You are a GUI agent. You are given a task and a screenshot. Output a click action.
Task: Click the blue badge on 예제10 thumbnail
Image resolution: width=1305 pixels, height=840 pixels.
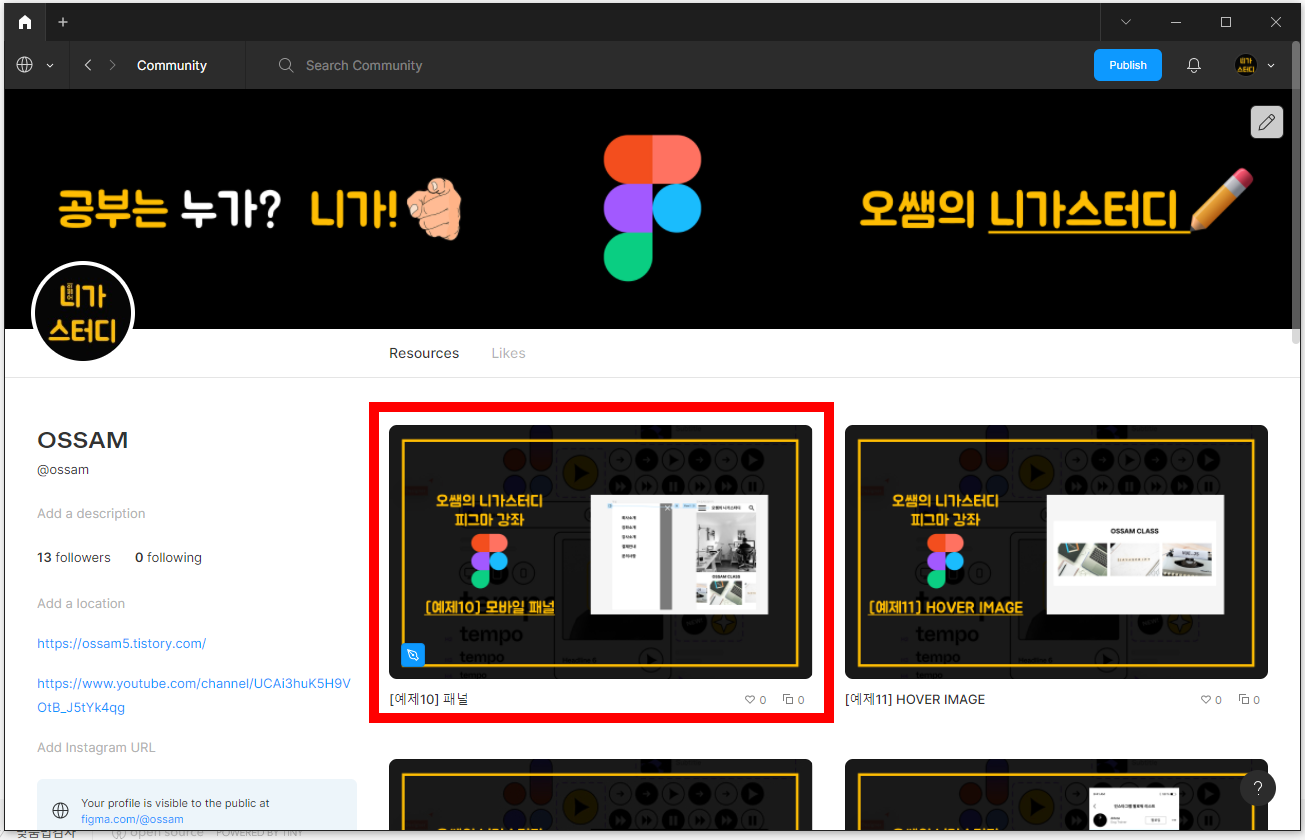pos(413,656)
